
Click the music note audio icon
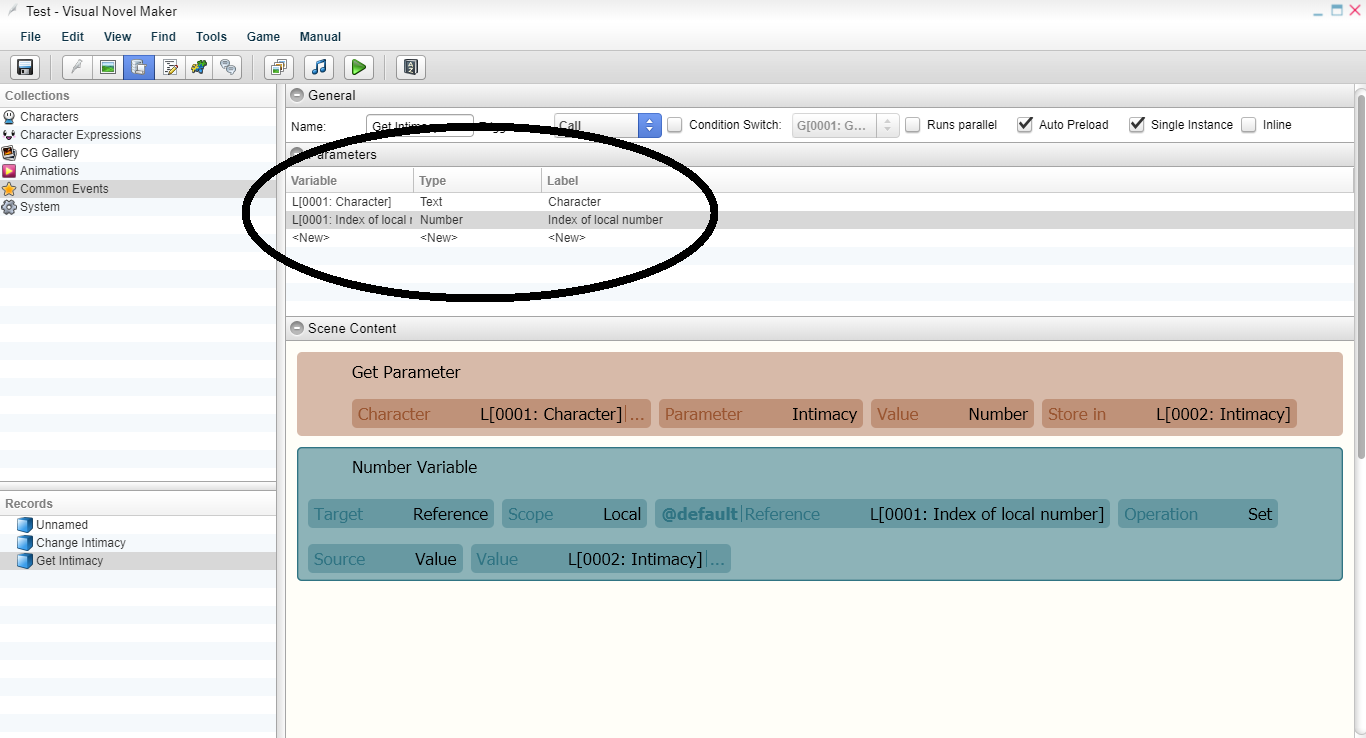319,68
